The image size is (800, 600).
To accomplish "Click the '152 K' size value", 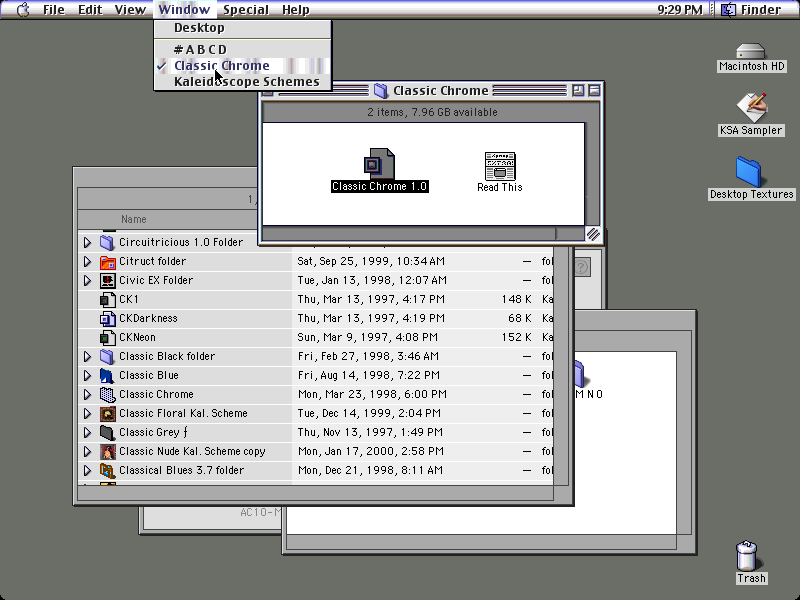I will [x=516, y=338].
